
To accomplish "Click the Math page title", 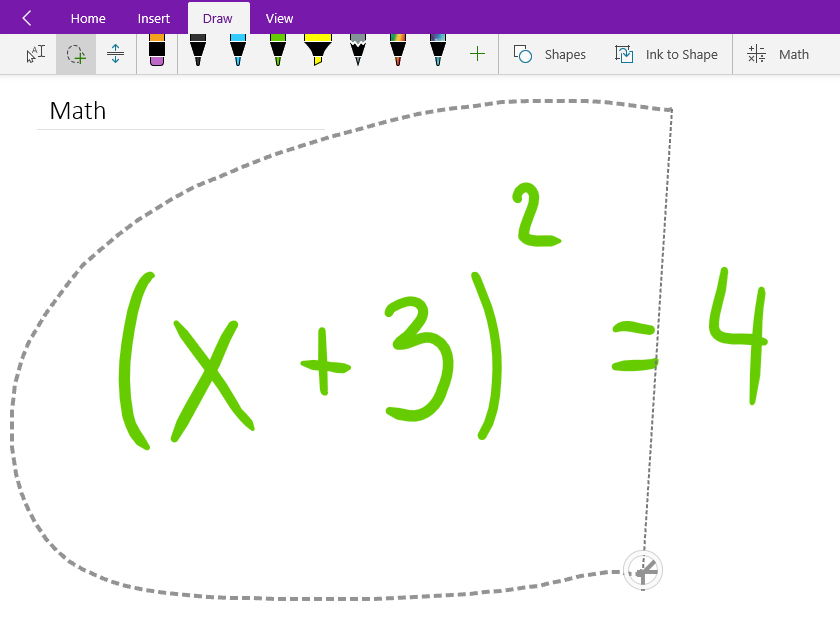I will click(77, 111).
